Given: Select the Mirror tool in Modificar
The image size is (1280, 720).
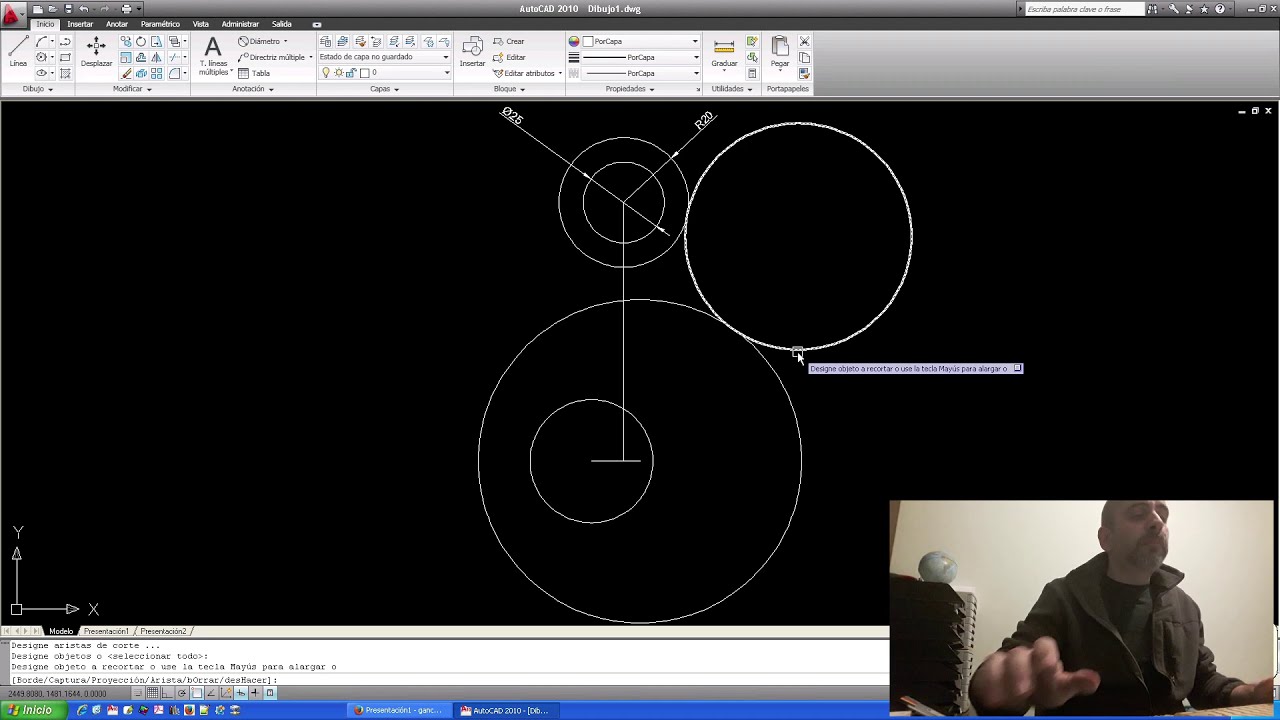Looking at the screenshot, I should (x=156, y=57).
